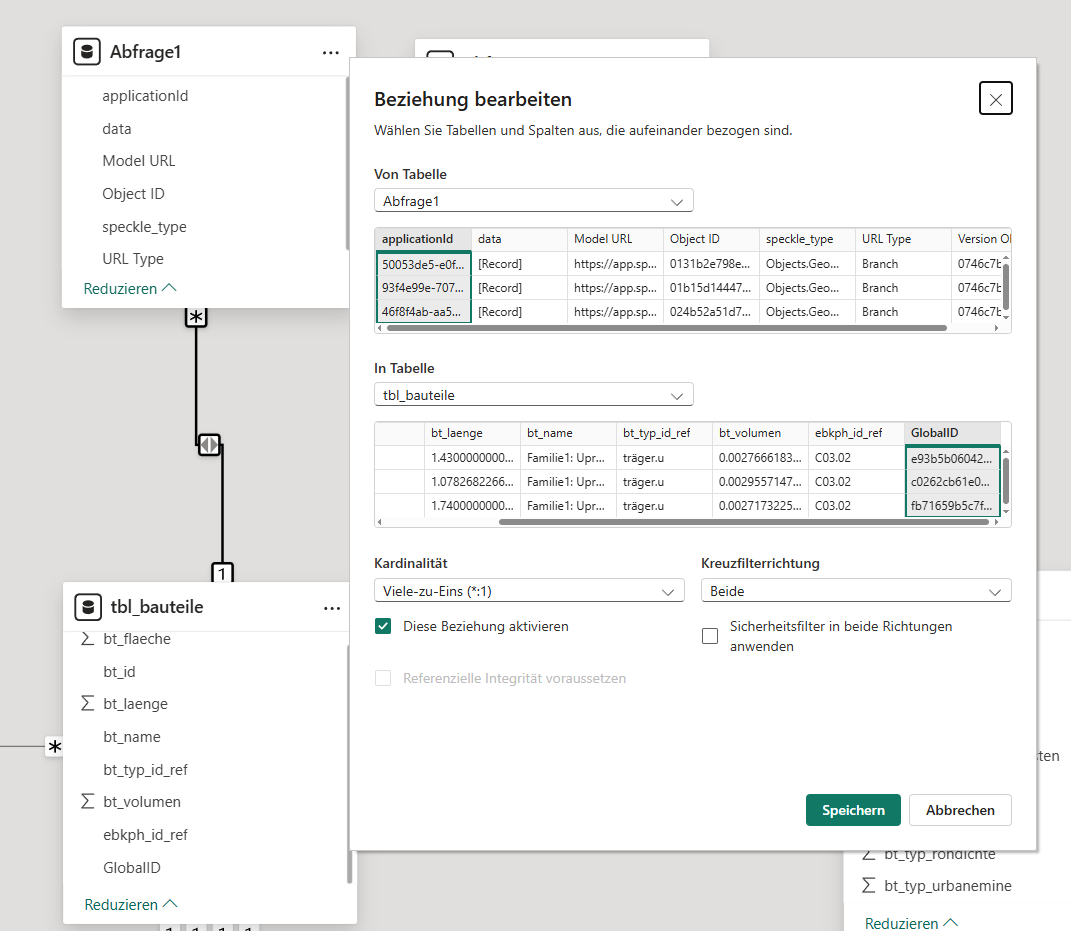Select the URL Type column header in the preview
The height and width of the screenshot is (931, 1071).
tap(903, 239)
